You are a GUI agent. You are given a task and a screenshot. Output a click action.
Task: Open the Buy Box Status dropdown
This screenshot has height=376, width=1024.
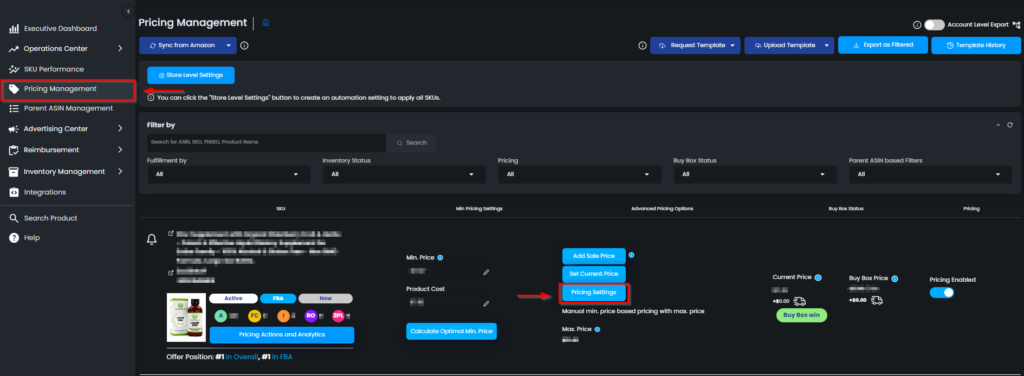point(755,174)
